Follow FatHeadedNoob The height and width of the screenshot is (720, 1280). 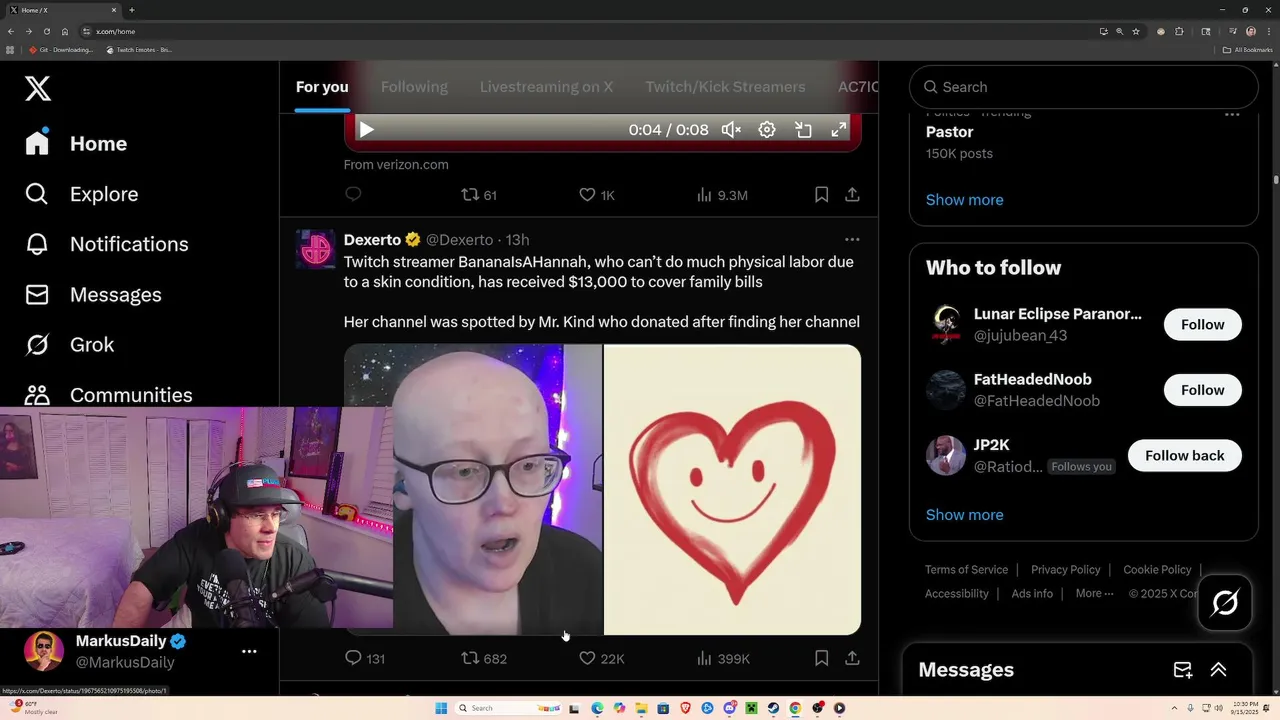click(x=1202, y=390)
